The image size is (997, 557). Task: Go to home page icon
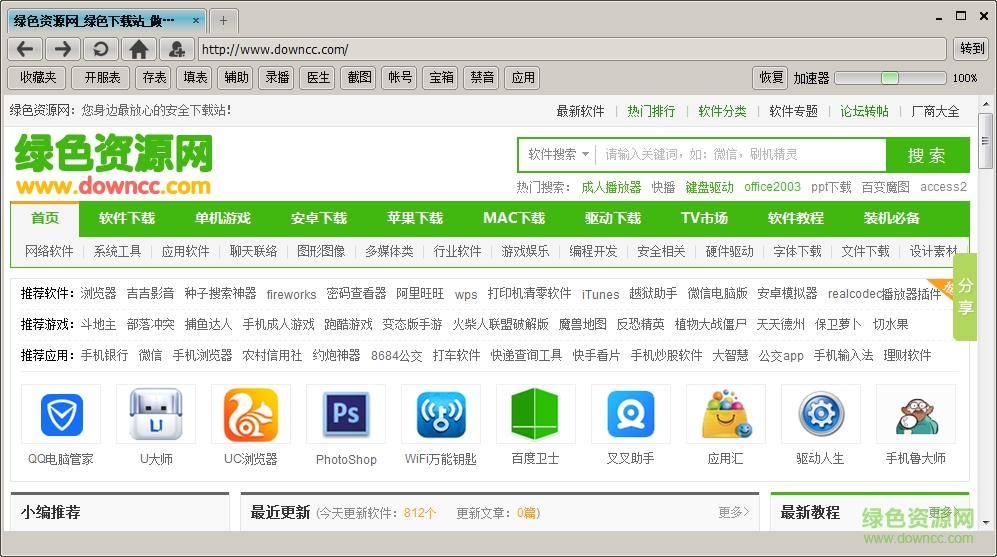[x=139, y=49]
